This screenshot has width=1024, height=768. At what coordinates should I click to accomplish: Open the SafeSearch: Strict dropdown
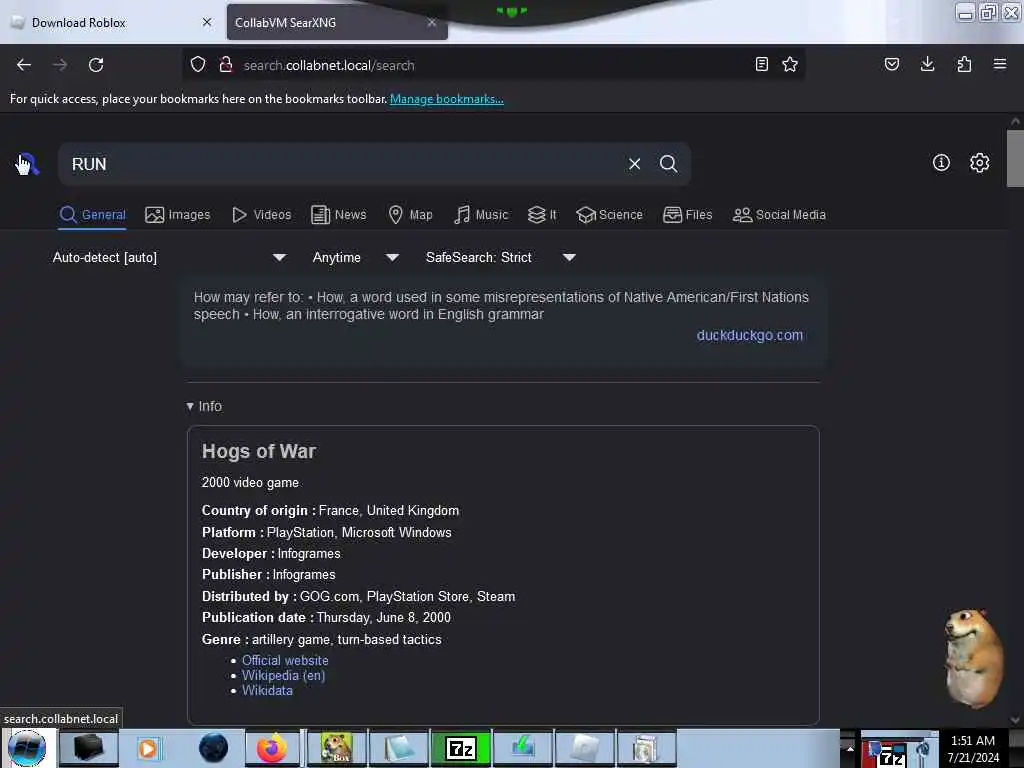pos(501,257)
